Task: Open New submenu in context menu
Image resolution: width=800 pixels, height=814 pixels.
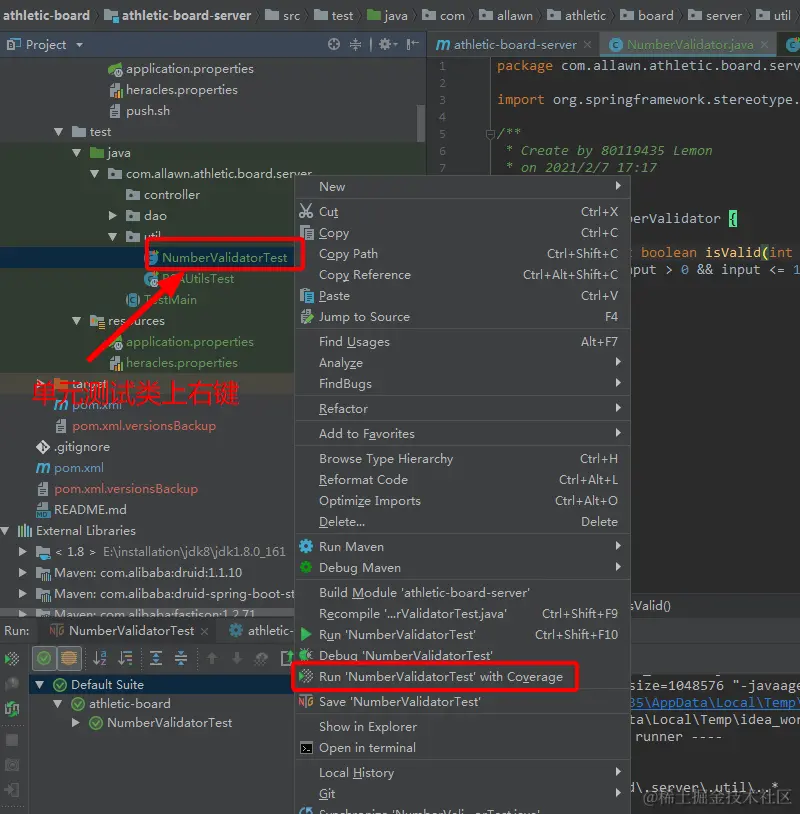Action: pyautogui.click(x=463, y=186)
